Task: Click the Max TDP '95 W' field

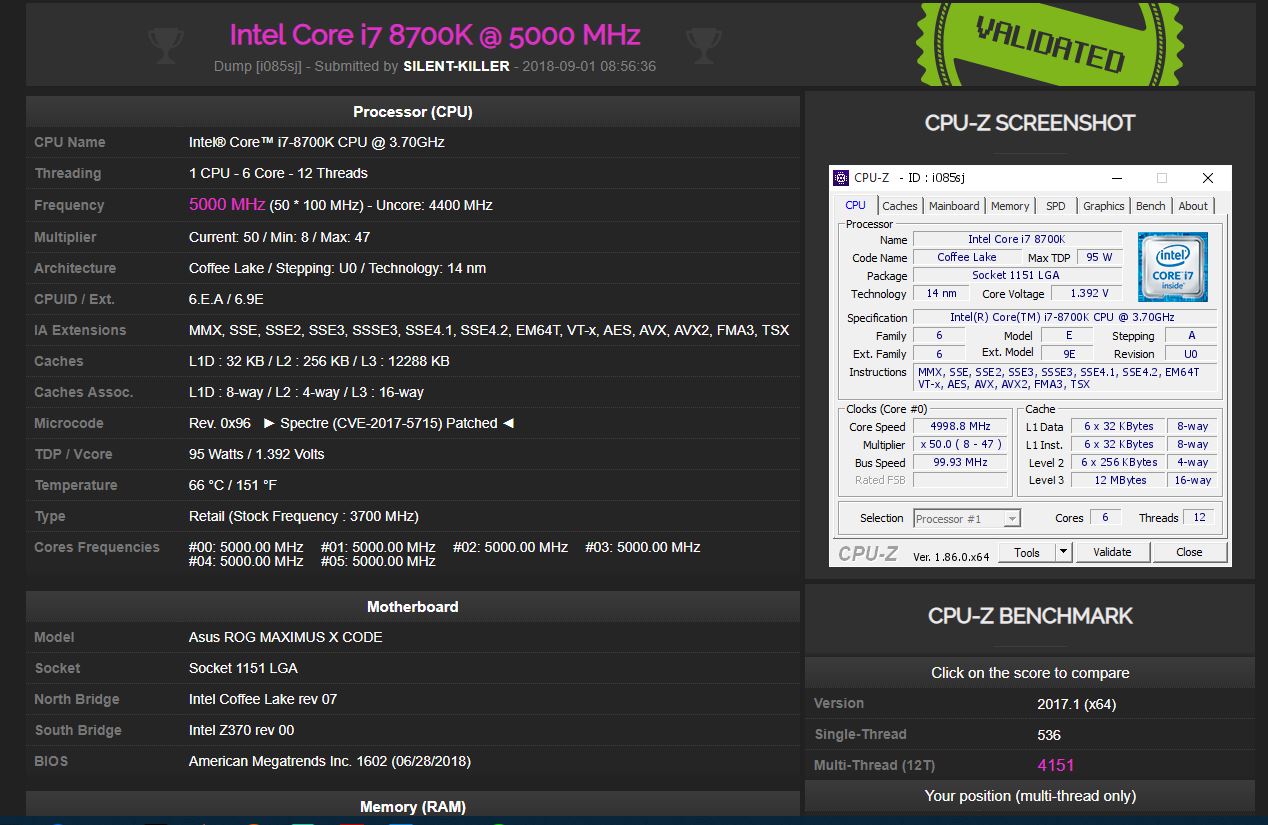Action: pyautogui.click(x=1099, y=257)
